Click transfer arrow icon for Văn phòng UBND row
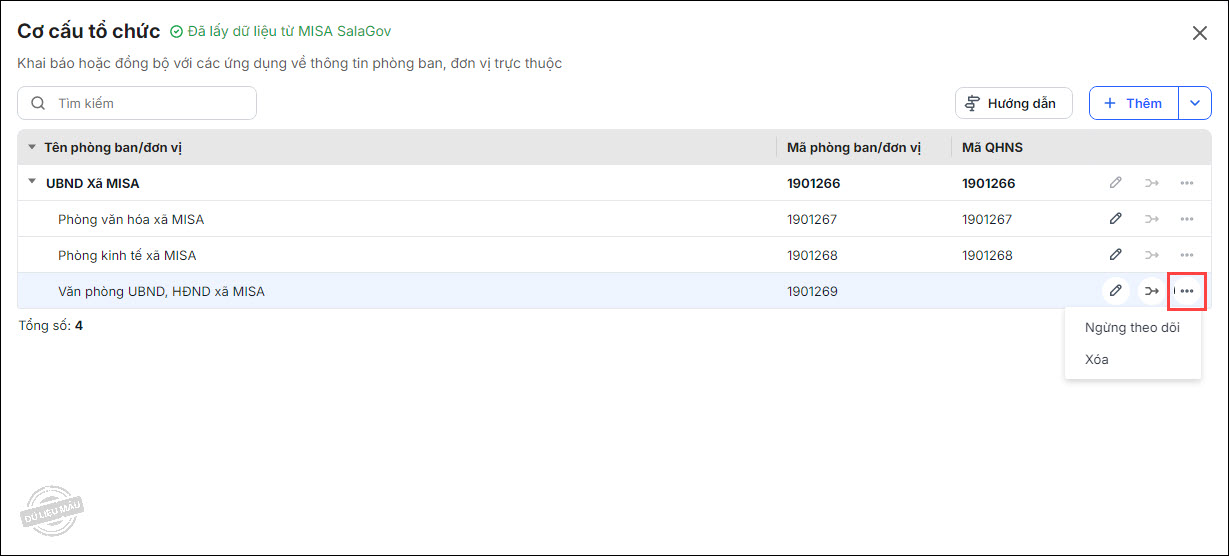1229x556 pixels. point(1152,291)
